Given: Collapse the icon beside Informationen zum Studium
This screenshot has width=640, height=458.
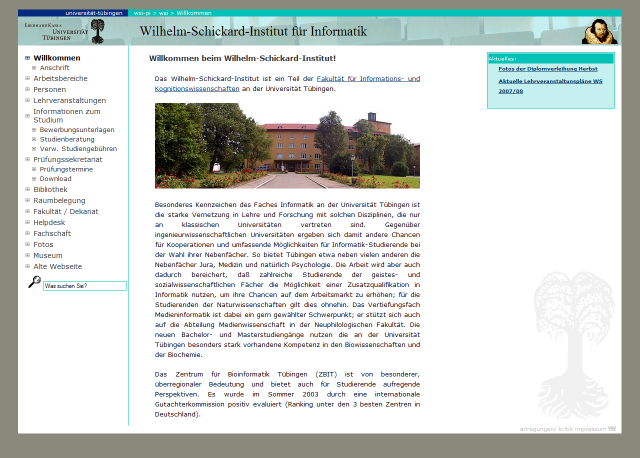Looking at the screenshot, I should coord(27,116).
